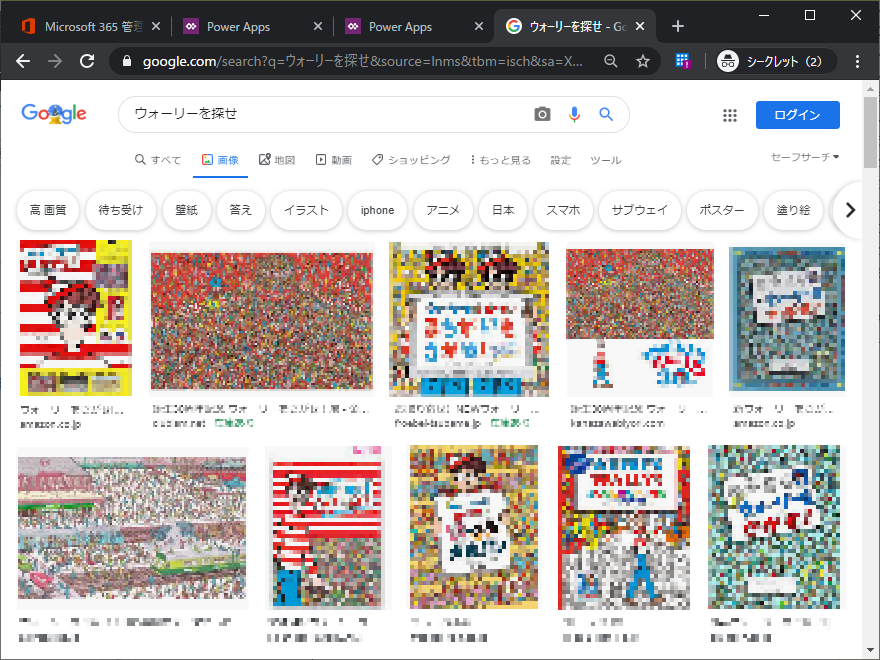Open the bottom-right teal book cover image

pos(774,527)
